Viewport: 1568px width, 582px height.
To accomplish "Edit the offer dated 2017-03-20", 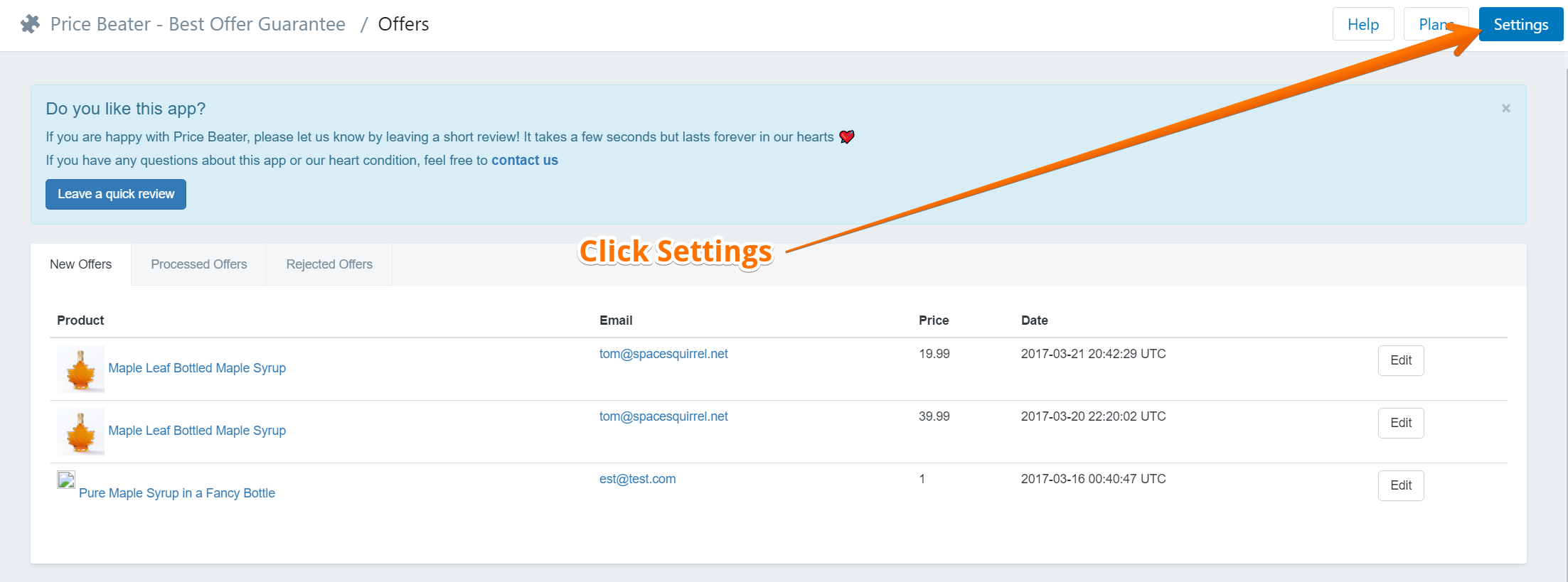I will click(x=1401, y=423).
